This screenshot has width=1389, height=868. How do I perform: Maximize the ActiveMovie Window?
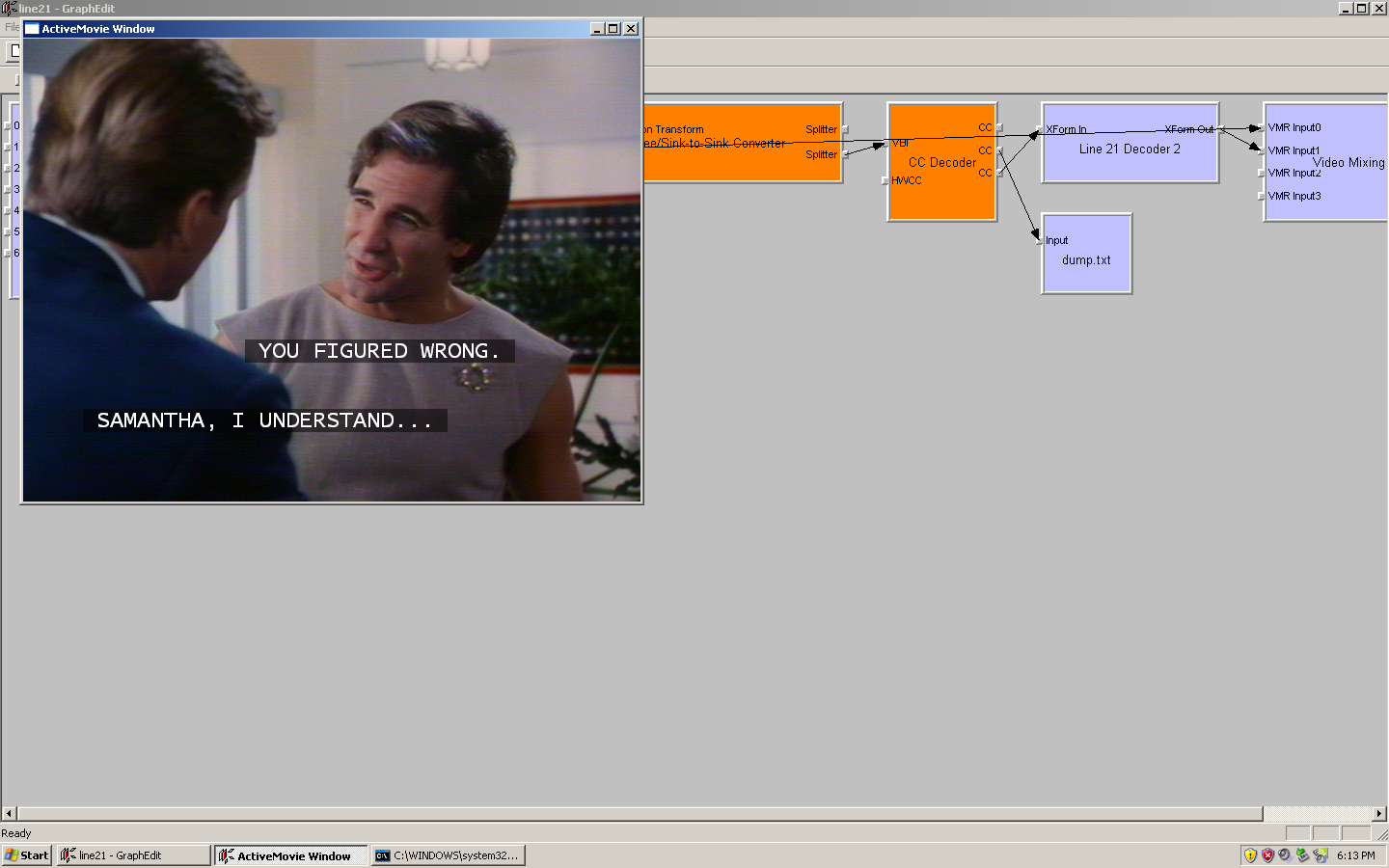613,29
